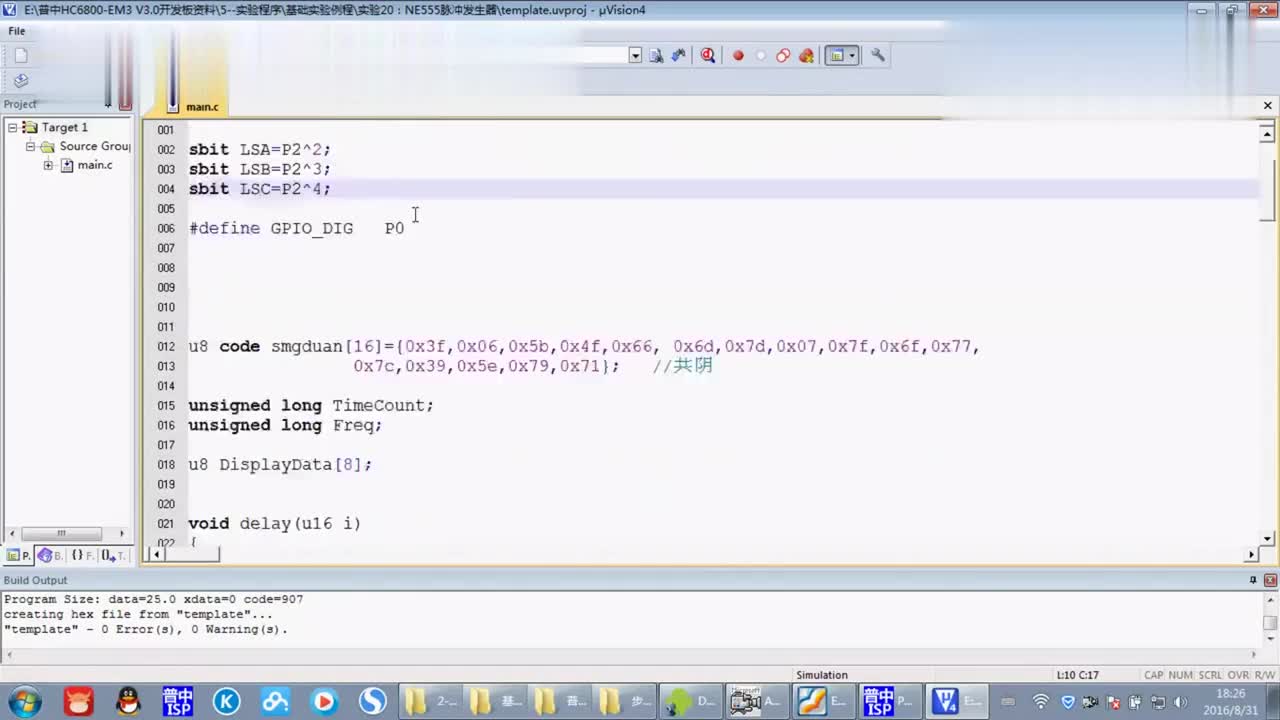Click editor scroll-down arrow

tap(1267, 539)
